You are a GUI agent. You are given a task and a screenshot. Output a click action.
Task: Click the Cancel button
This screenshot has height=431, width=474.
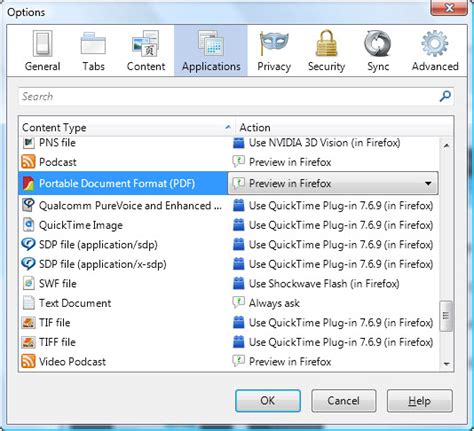pos(343,401)
